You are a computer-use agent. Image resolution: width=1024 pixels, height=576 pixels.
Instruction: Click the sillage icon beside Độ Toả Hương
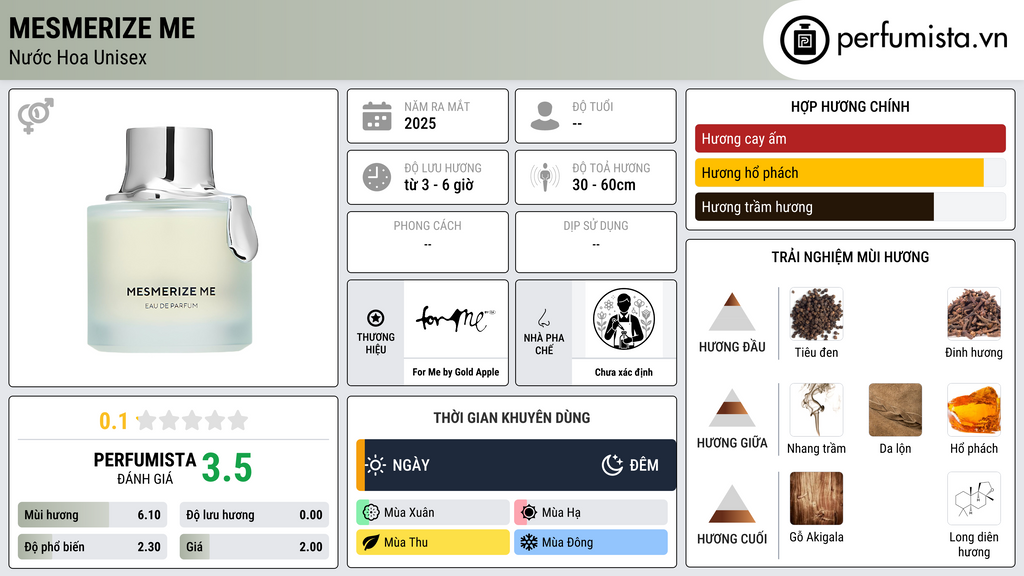click(x=545, y=177)
